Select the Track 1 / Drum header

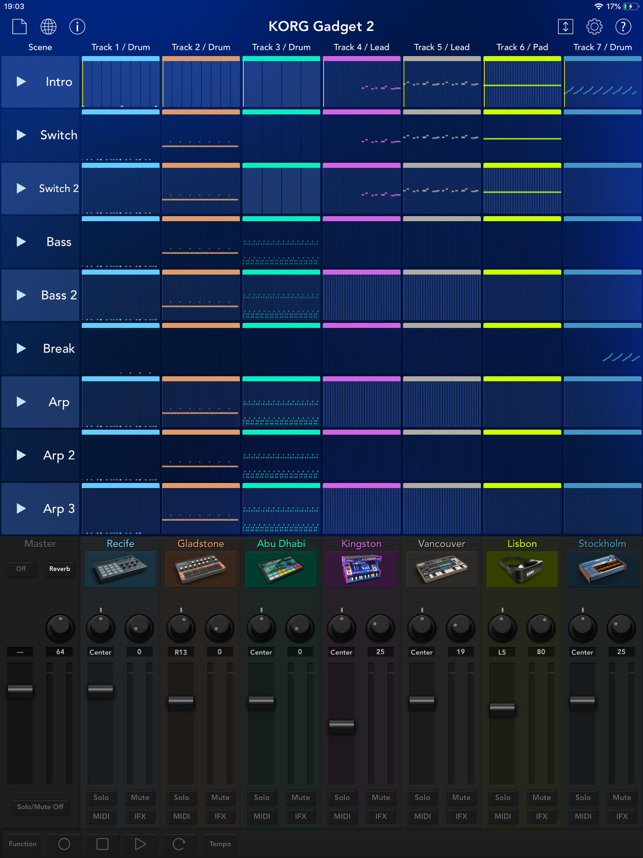(120, 47)
